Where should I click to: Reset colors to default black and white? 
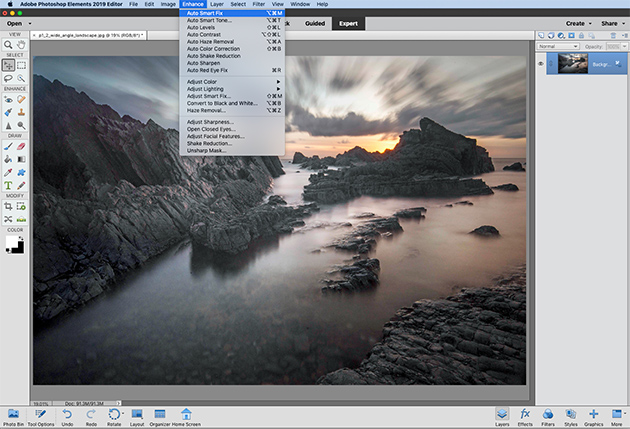coord(8,251)
